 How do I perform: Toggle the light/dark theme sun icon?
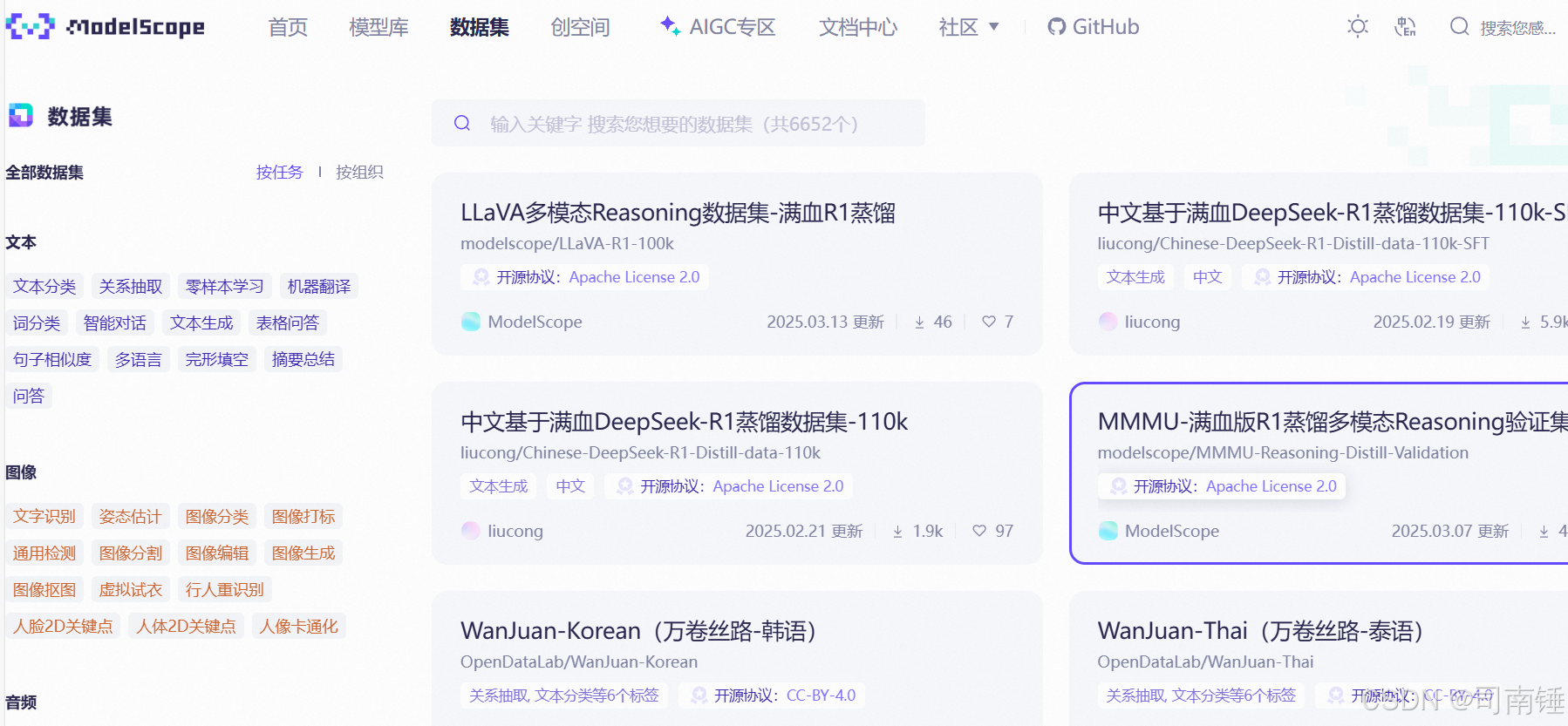[x=1358, y=27]
